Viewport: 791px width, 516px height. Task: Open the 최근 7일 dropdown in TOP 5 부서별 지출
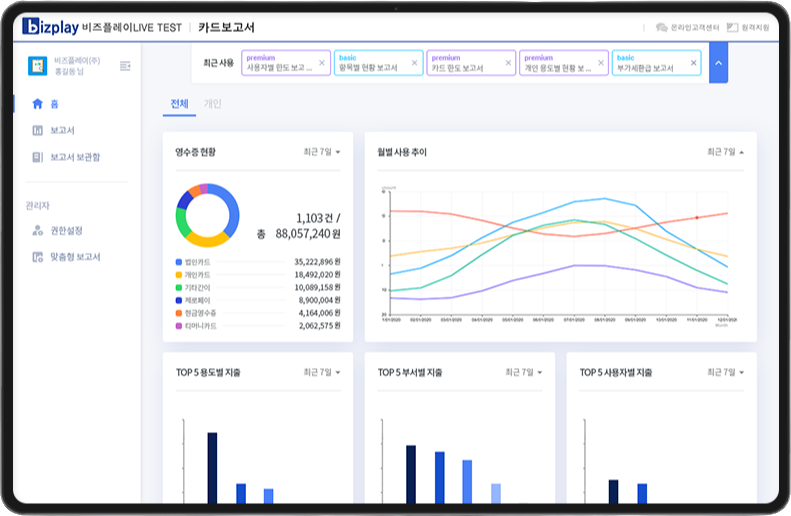(524, 372)
